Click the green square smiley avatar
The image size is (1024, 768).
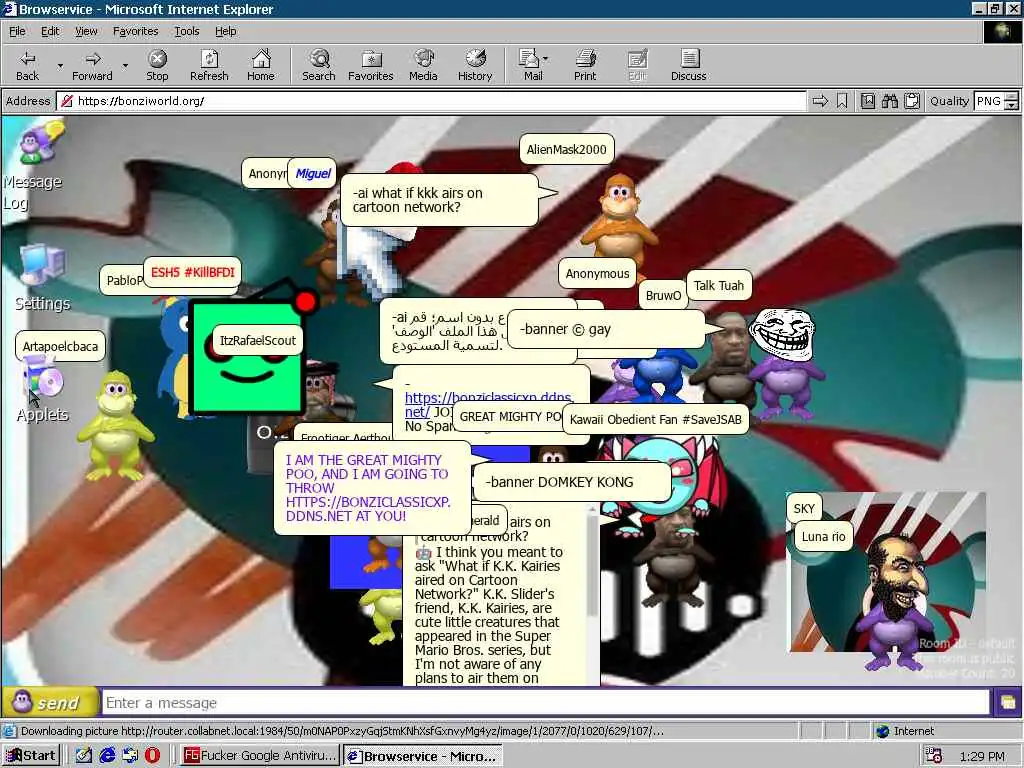(x=247, y=356)
